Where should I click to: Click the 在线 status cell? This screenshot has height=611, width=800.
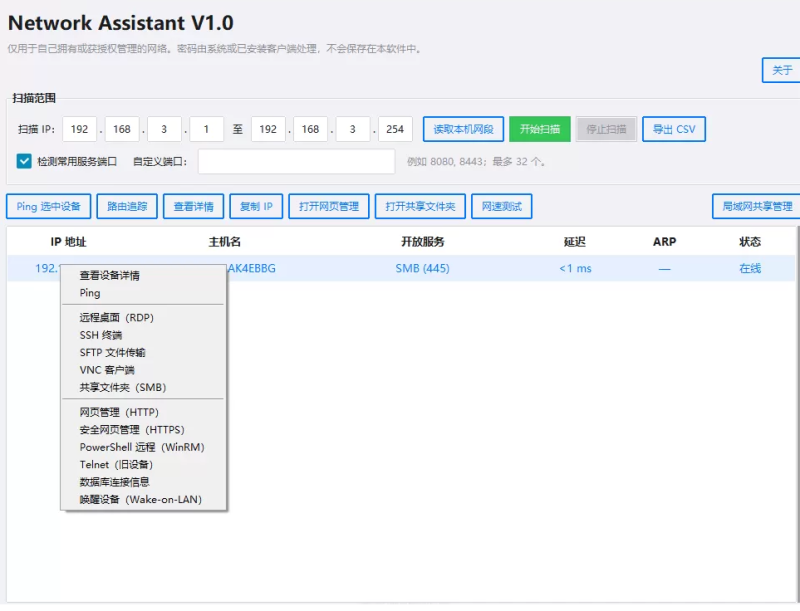click(750, 268)
